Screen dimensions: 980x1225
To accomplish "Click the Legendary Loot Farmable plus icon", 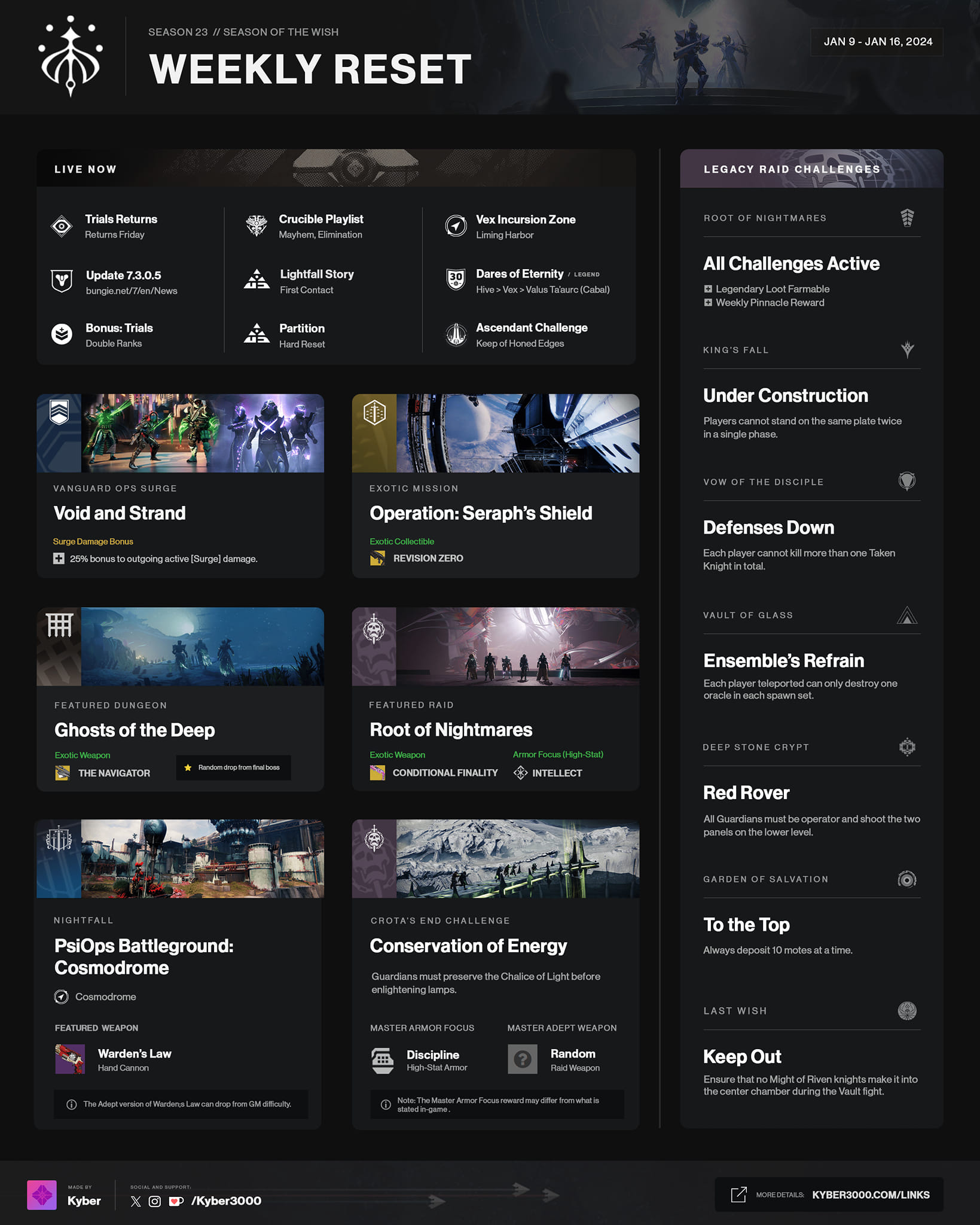I will (x=708, y=289).
